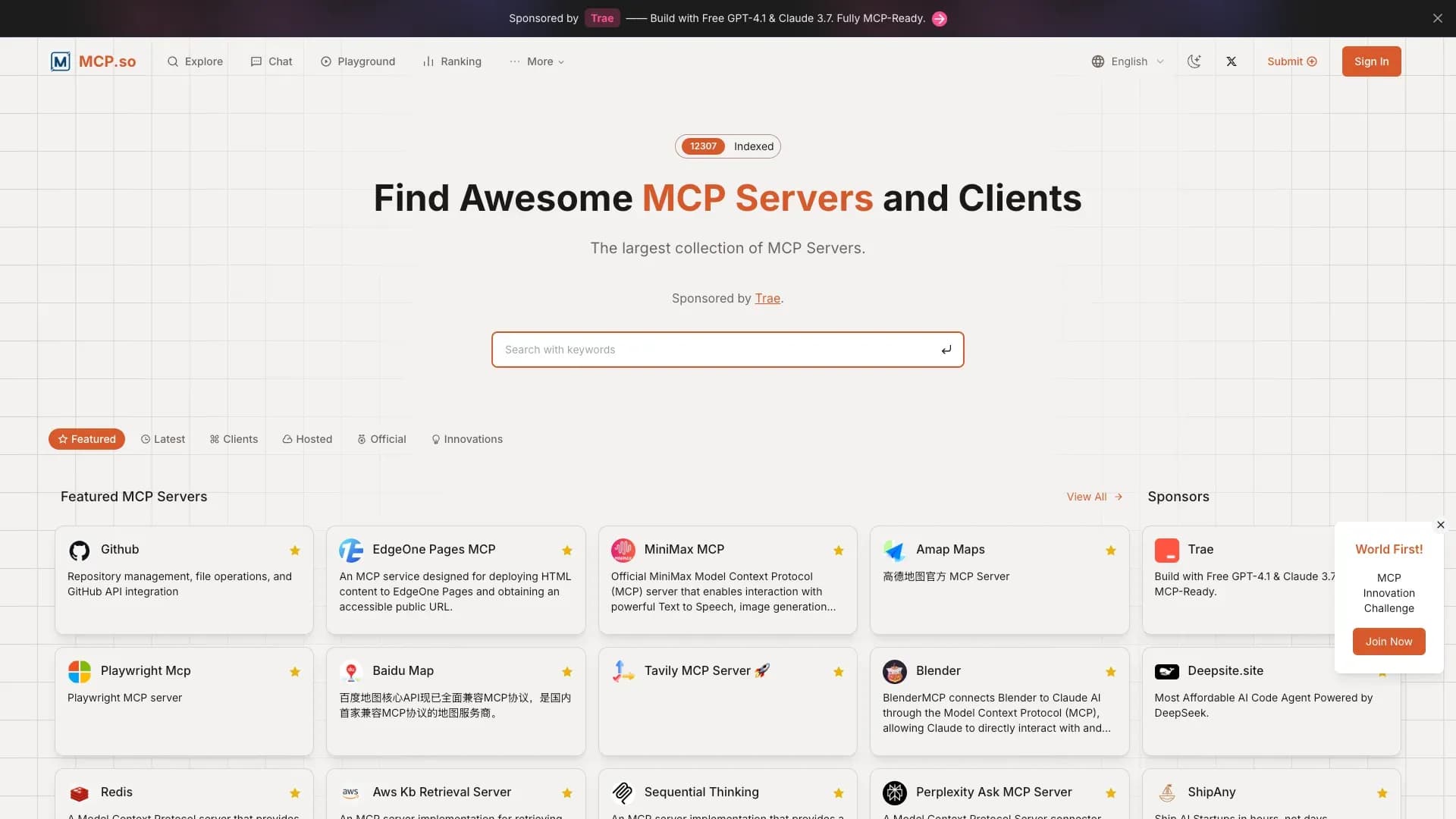Click the Perplexity Ask MCP Server logo
This screenshot has height=819, width=1456.
(895, 793)
